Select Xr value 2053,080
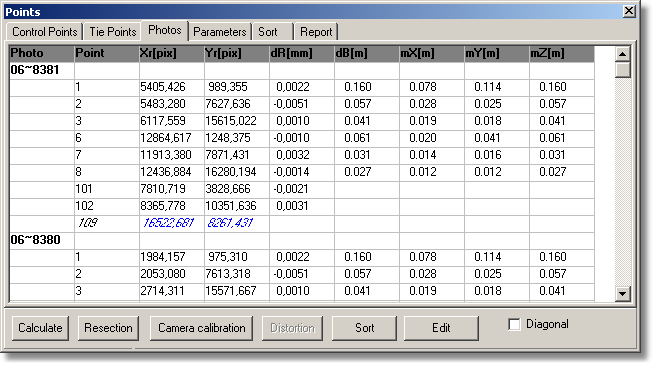The width and height of the screenshot is (653, 365). 163,274
